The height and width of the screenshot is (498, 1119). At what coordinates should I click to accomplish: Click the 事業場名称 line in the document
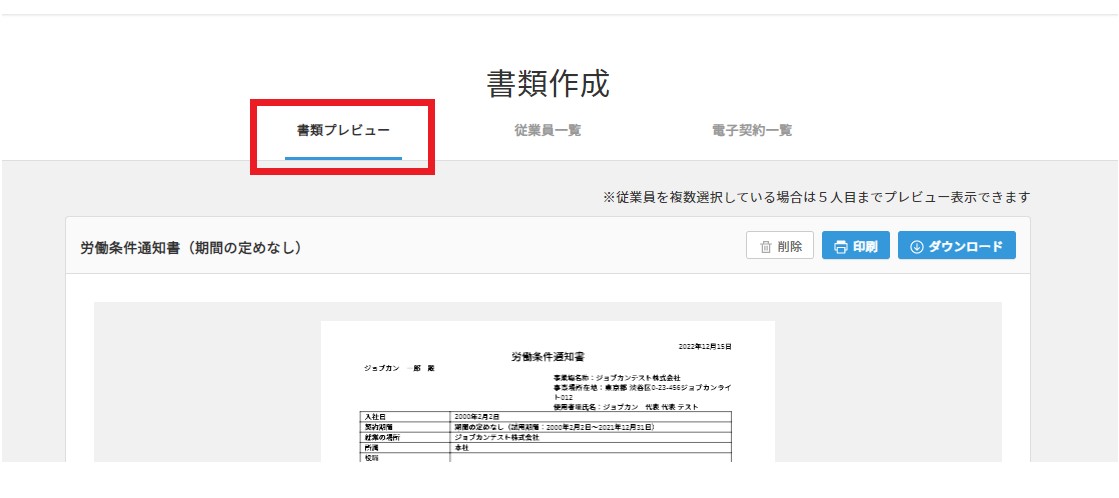point(616,378)
